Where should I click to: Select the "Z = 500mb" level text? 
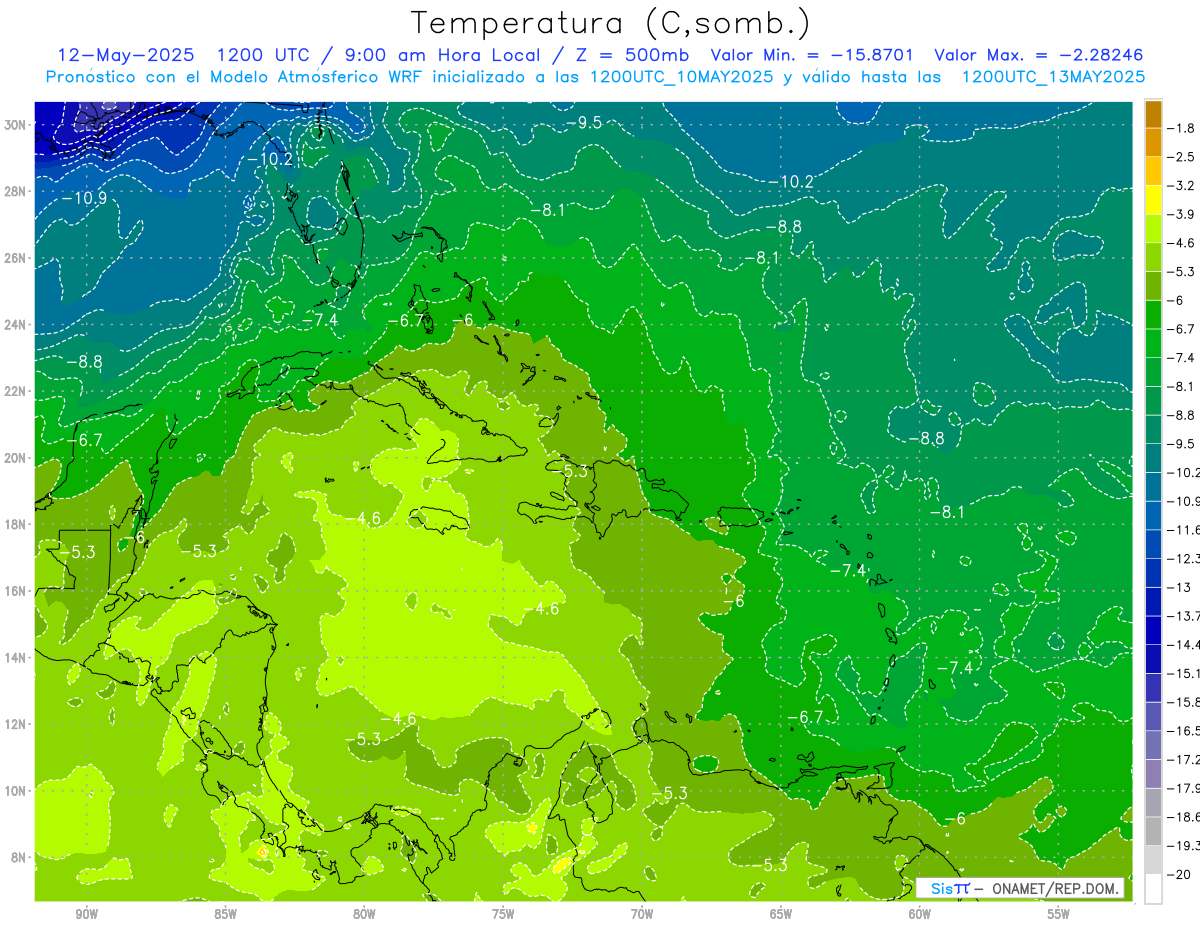click(x=631, y=55)
